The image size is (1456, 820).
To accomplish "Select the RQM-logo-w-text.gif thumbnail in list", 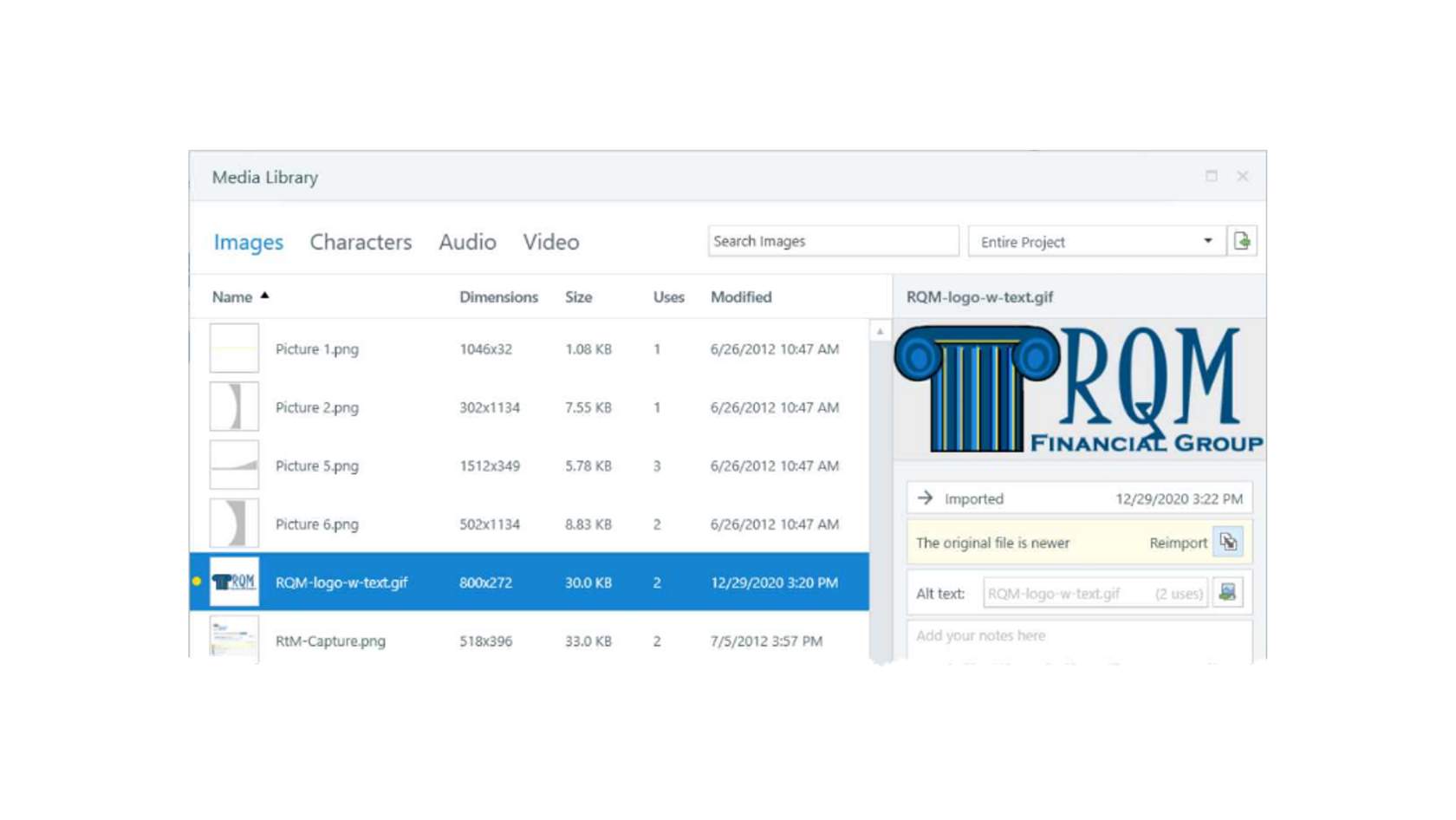I will pyautogui.click(x=234, y=582).
